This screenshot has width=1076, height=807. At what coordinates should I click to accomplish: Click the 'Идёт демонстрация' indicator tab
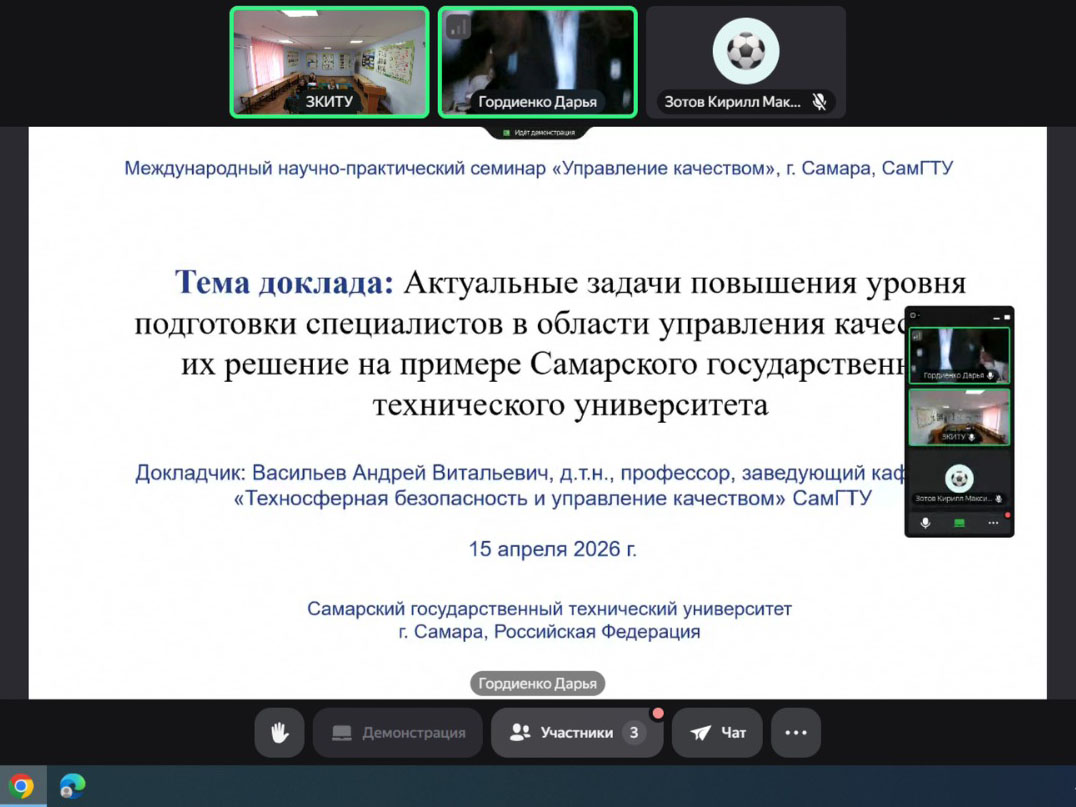(538, 132)
